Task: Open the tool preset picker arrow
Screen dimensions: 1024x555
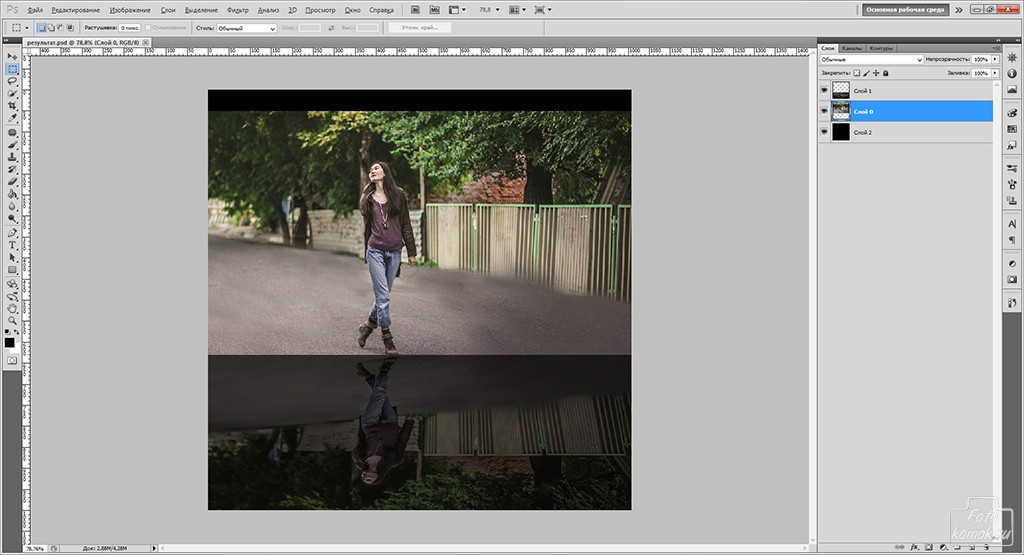Action: (x=27, y=28)
